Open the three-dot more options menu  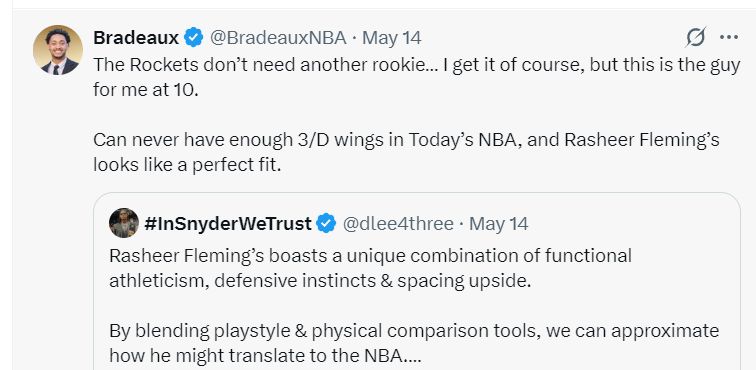(x=729, y=37)
